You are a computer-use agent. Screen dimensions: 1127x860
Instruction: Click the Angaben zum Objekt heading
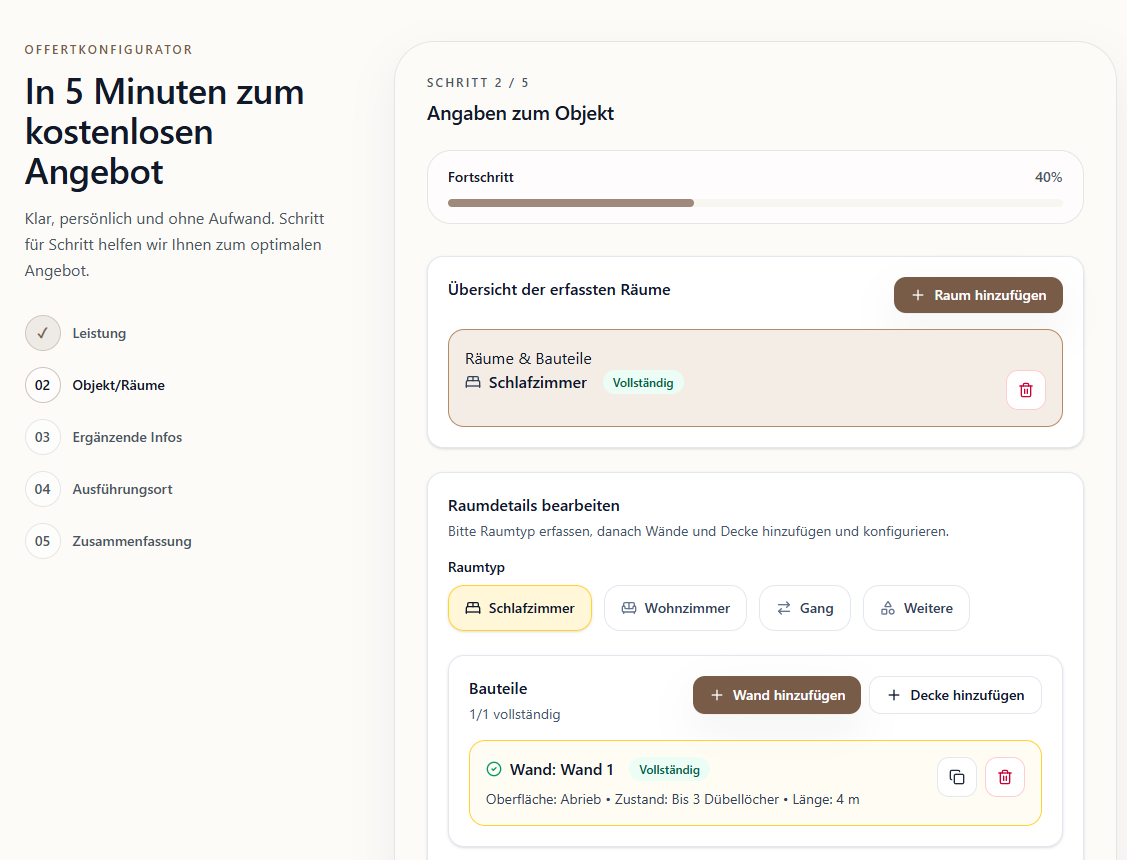(520, 114)
